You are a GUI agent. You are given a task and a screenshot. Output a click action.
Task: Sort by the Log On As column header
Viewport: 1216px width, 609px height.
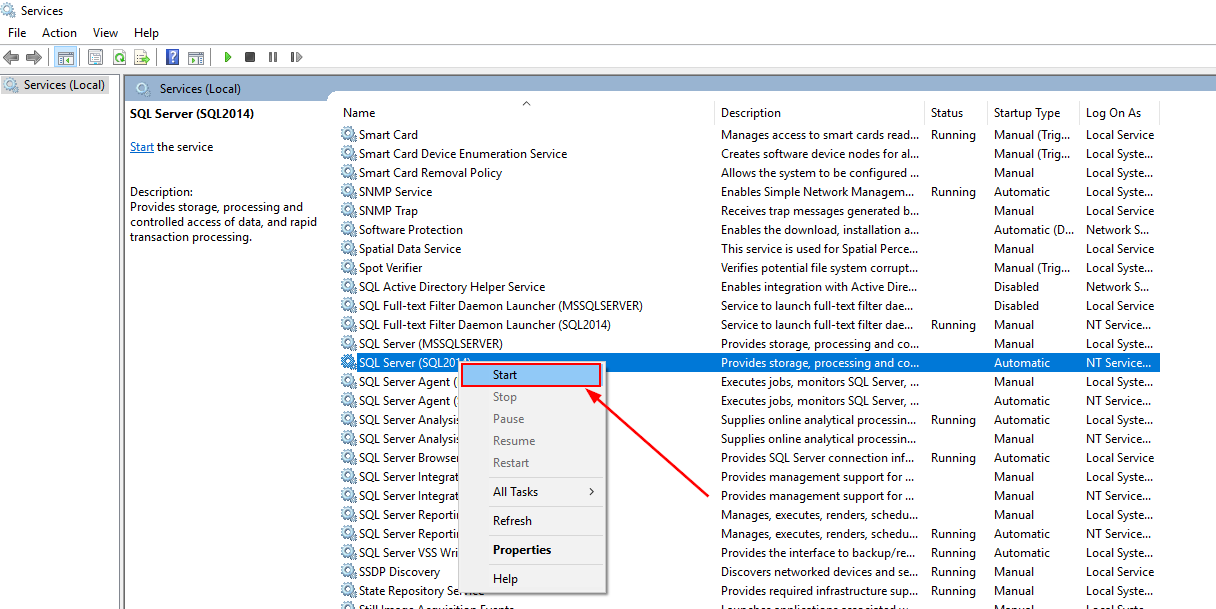coord(1119,113)
